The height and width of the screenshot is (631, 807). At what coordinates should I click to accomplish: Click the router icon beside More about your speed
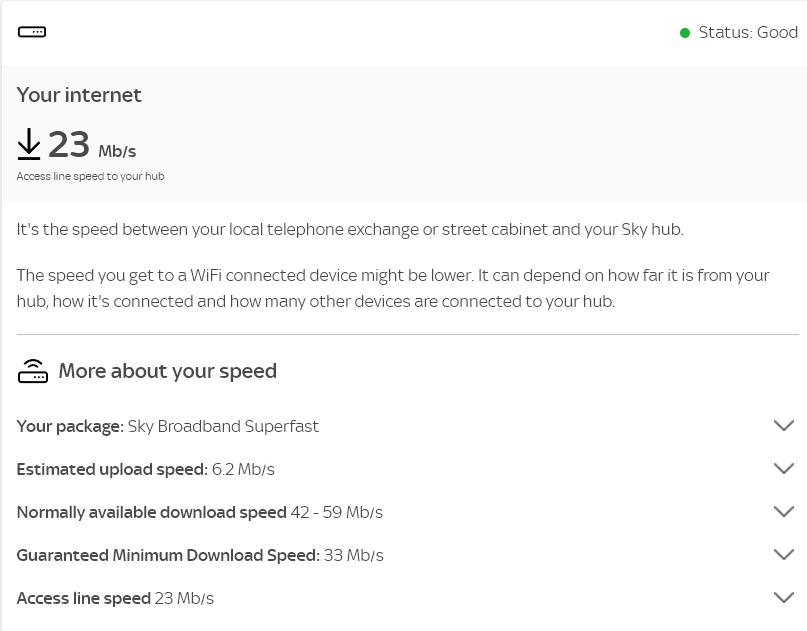33,370
